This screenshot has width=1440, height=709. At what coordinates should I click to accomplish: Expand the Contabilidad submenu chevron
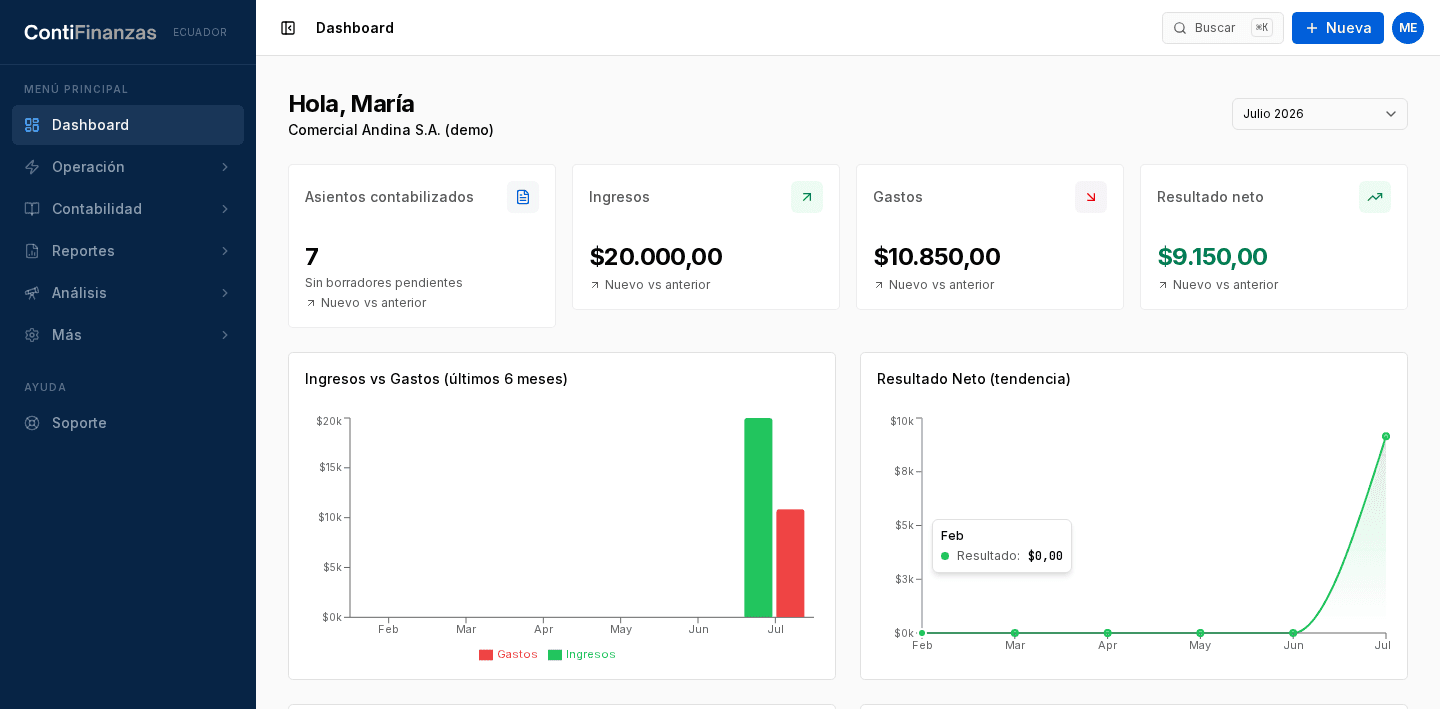tap(225, 209)
